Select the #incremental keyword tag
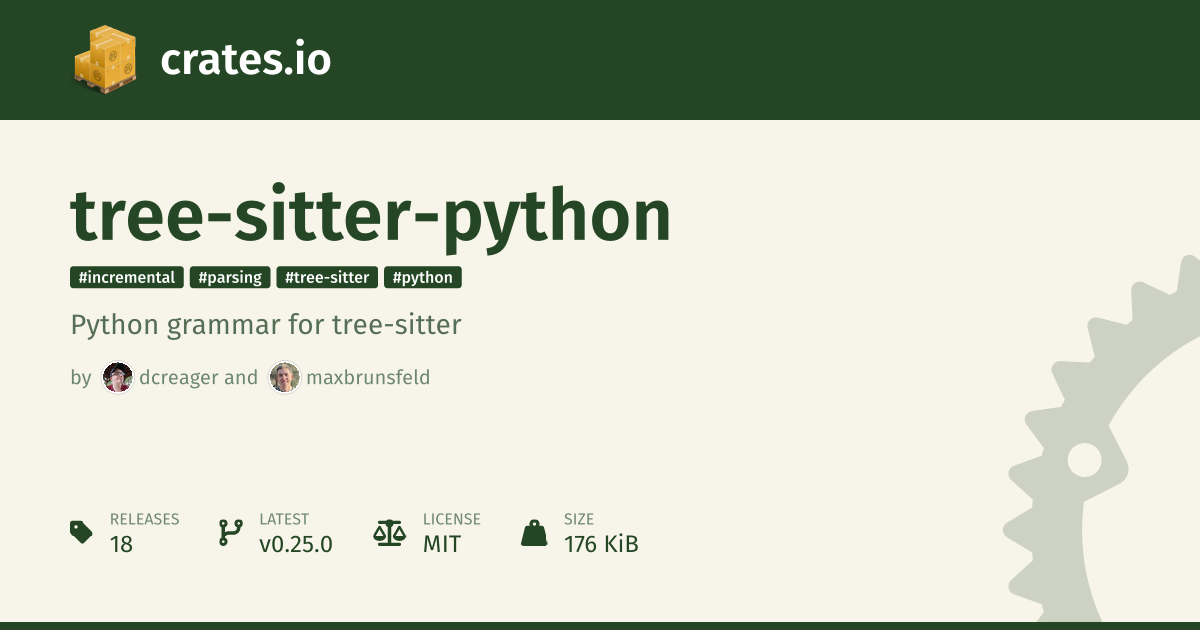 coord(127,278)
